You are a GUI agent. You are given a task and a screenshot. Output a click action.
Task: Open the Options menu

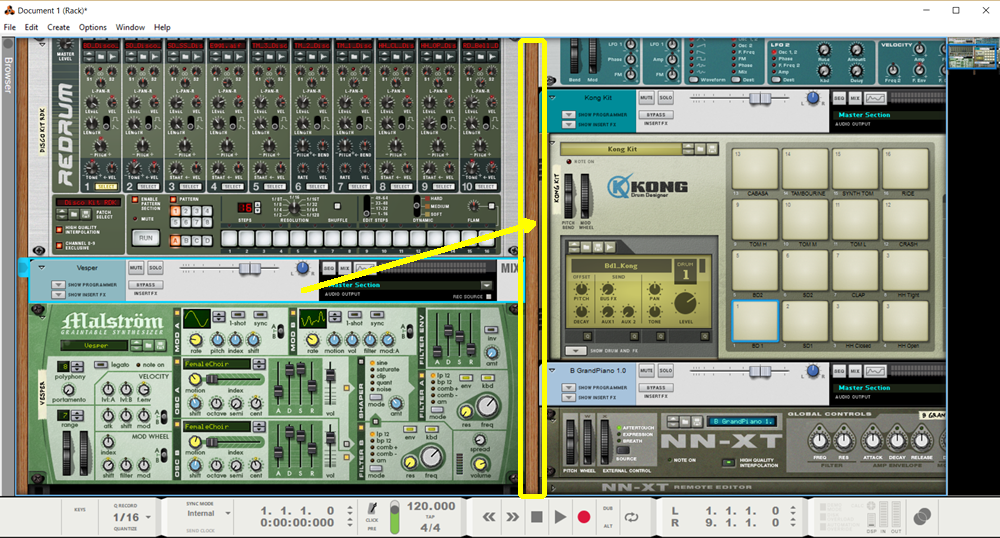point(92,27)
